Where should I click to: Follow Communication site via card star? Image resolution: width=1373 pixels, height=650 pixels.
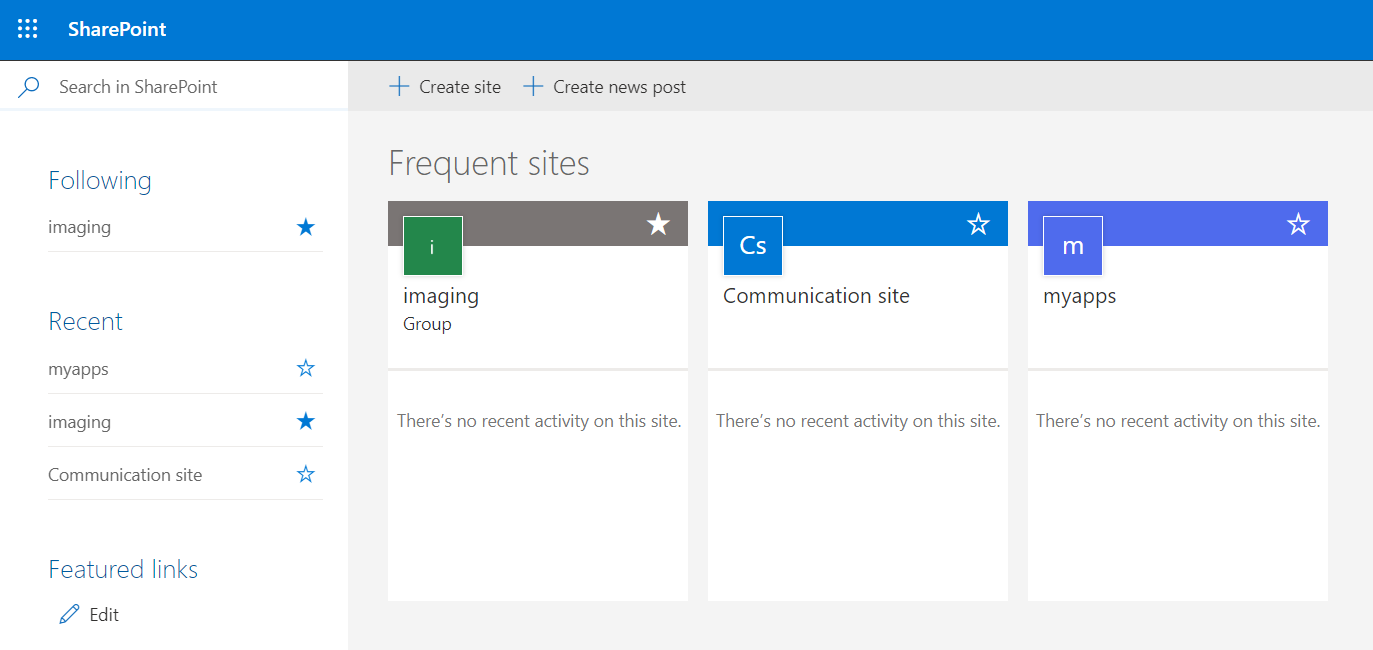(x=978, y=224)
